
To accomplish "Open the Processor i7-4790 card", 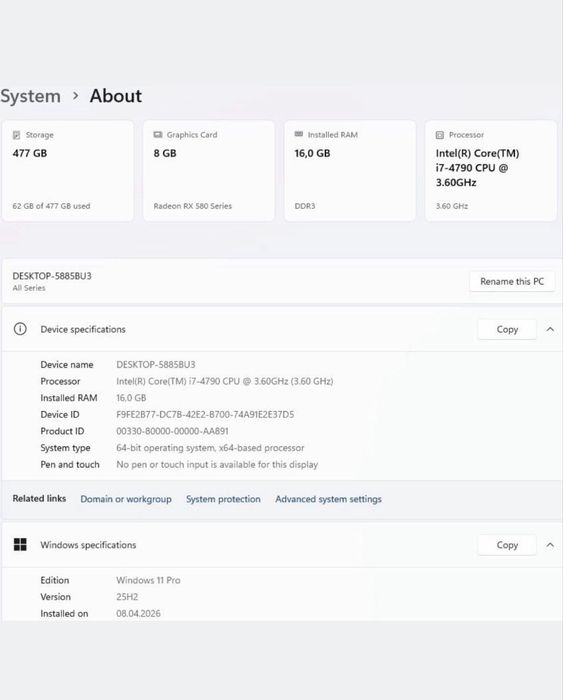I will 491,171.
